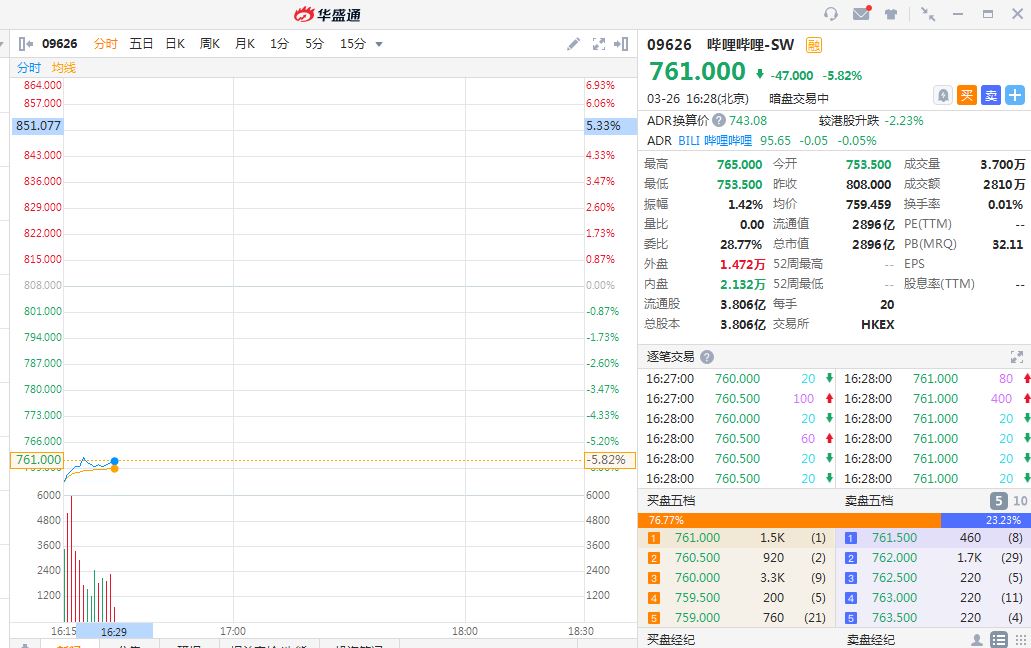Image resolution: width=1031 pixels, height=648 pixels.
Task: Set price alert bell for 09626
Action: [942, 95]
